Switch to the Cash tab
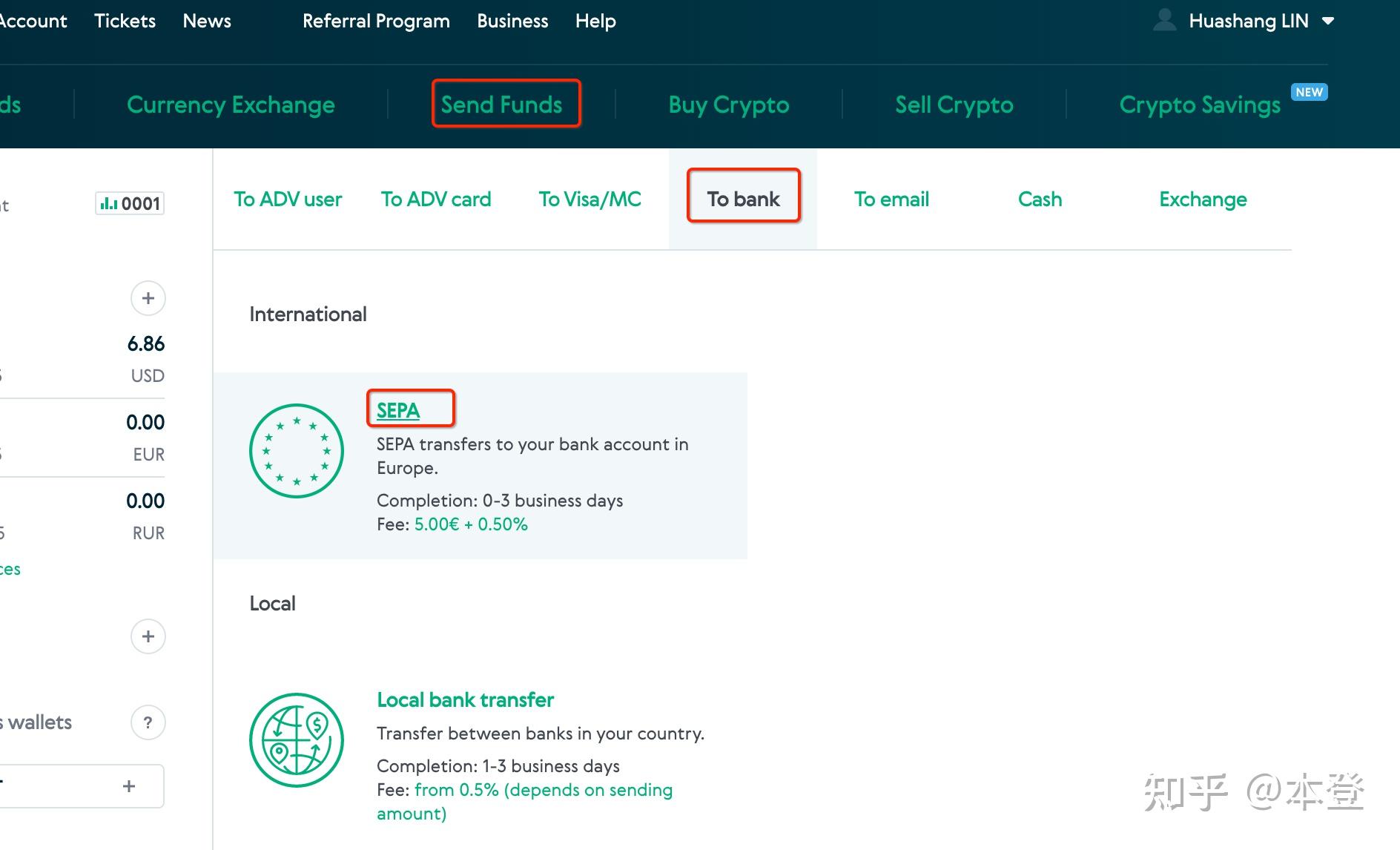Screen dimensions: 1400x850 (x=1040, y=199)
